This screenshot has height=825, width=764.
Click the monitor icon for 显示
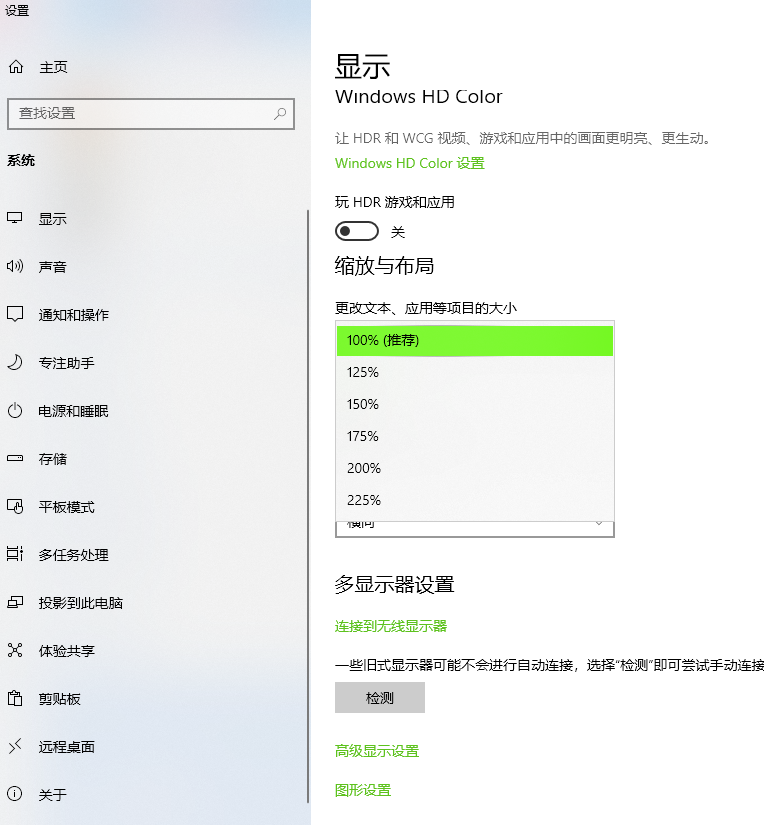[15, 218]
